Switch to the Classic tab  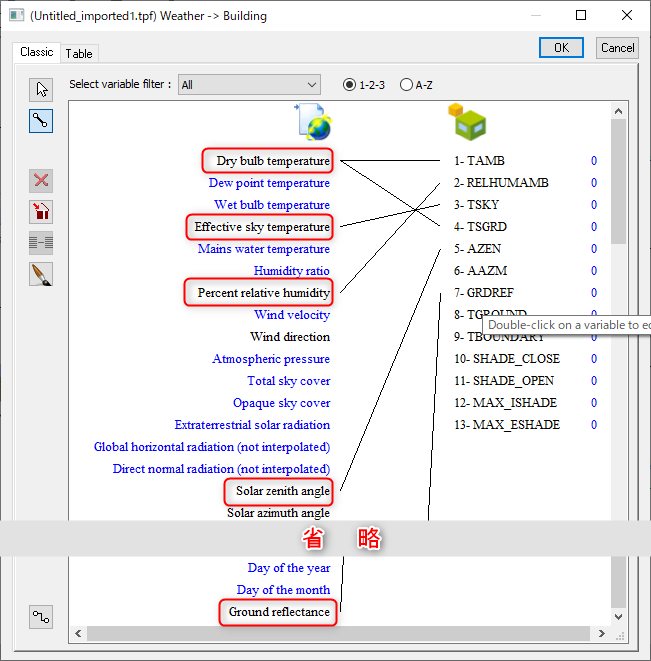[x=37, y=52]
